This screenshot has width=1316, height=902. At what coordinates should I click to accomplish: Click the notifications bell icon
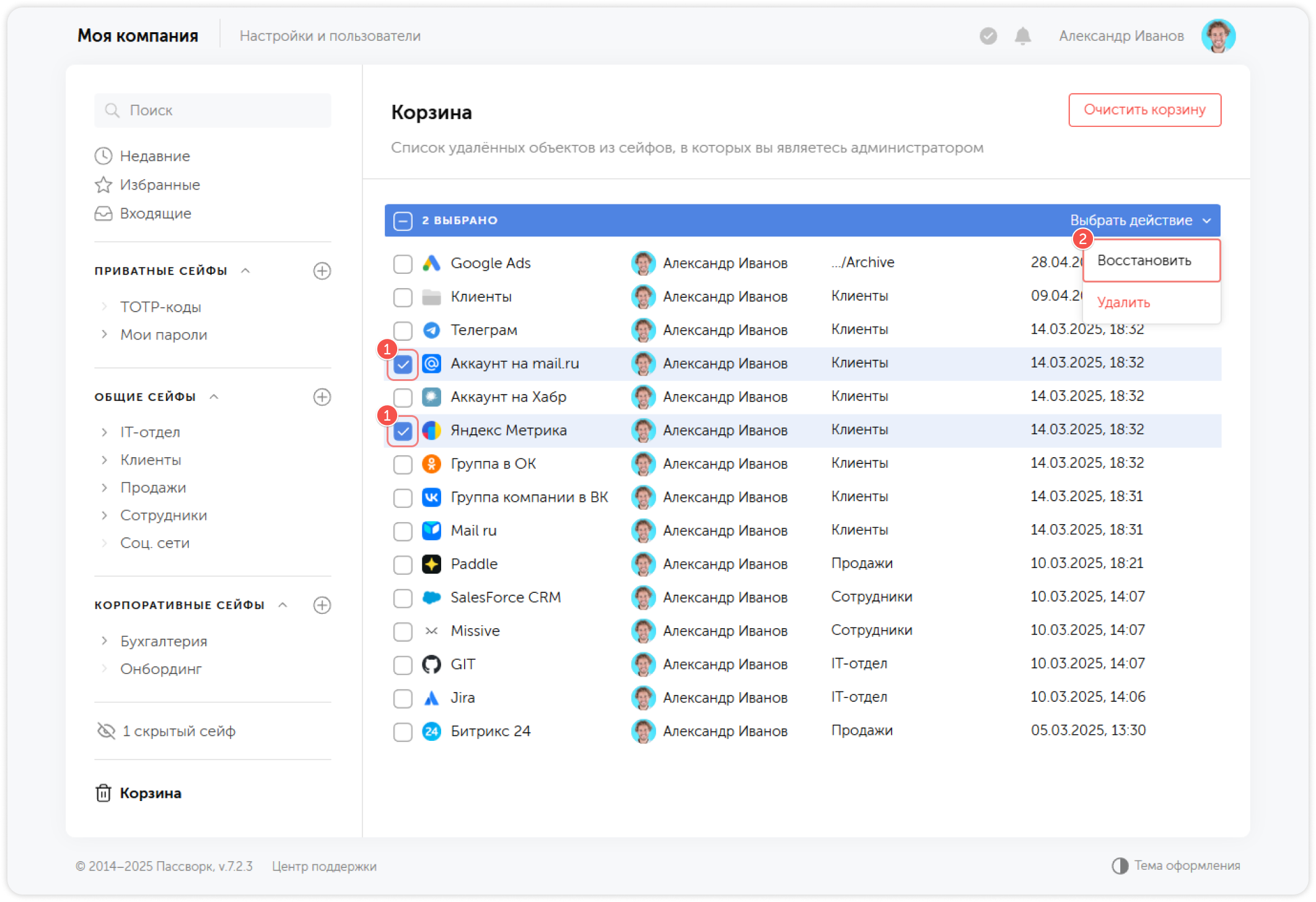click(x=1022, y=36)
